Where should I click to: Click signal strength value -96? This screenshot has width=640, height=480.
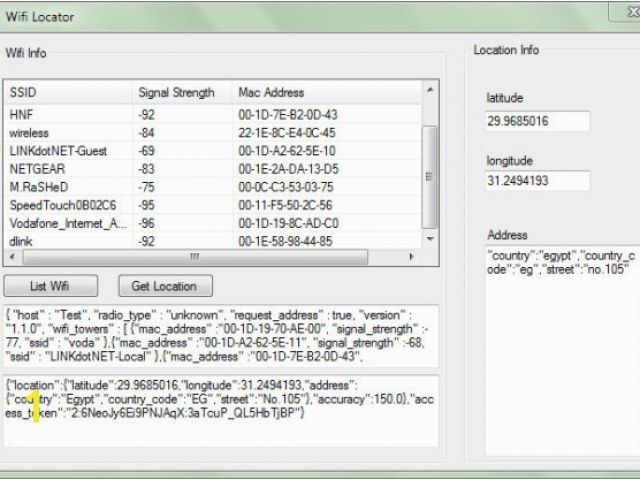click(146, 223)
